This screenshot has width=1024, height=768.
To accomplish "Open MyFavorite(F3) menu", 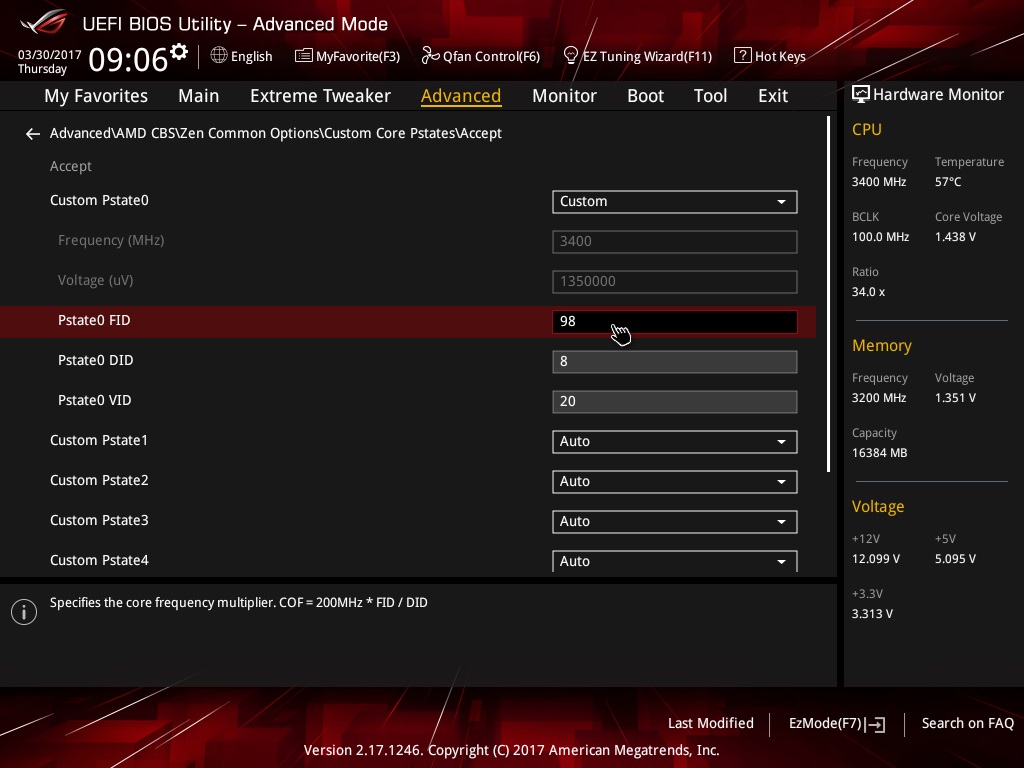I will 347,56.
